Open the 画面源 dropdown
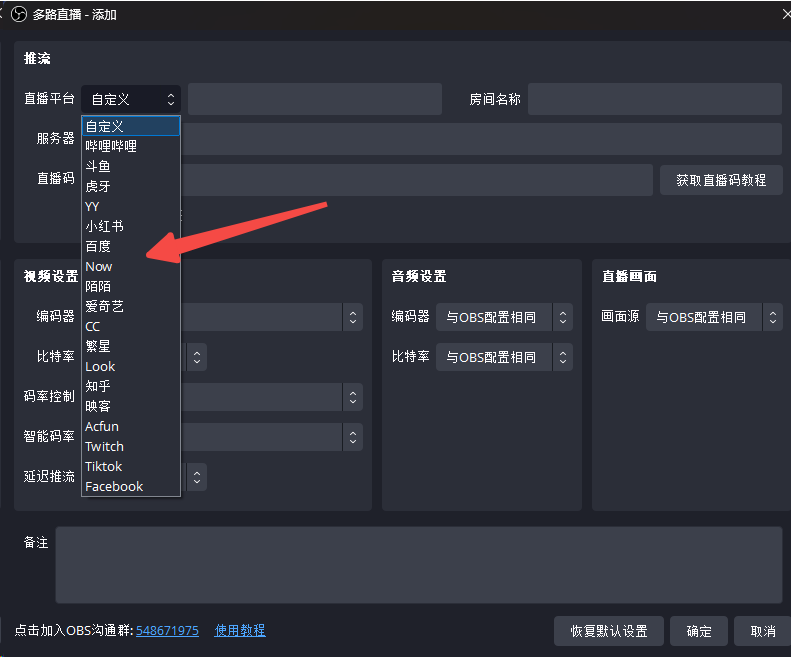Screen dimensions: 793x658 tap(714, 317)
